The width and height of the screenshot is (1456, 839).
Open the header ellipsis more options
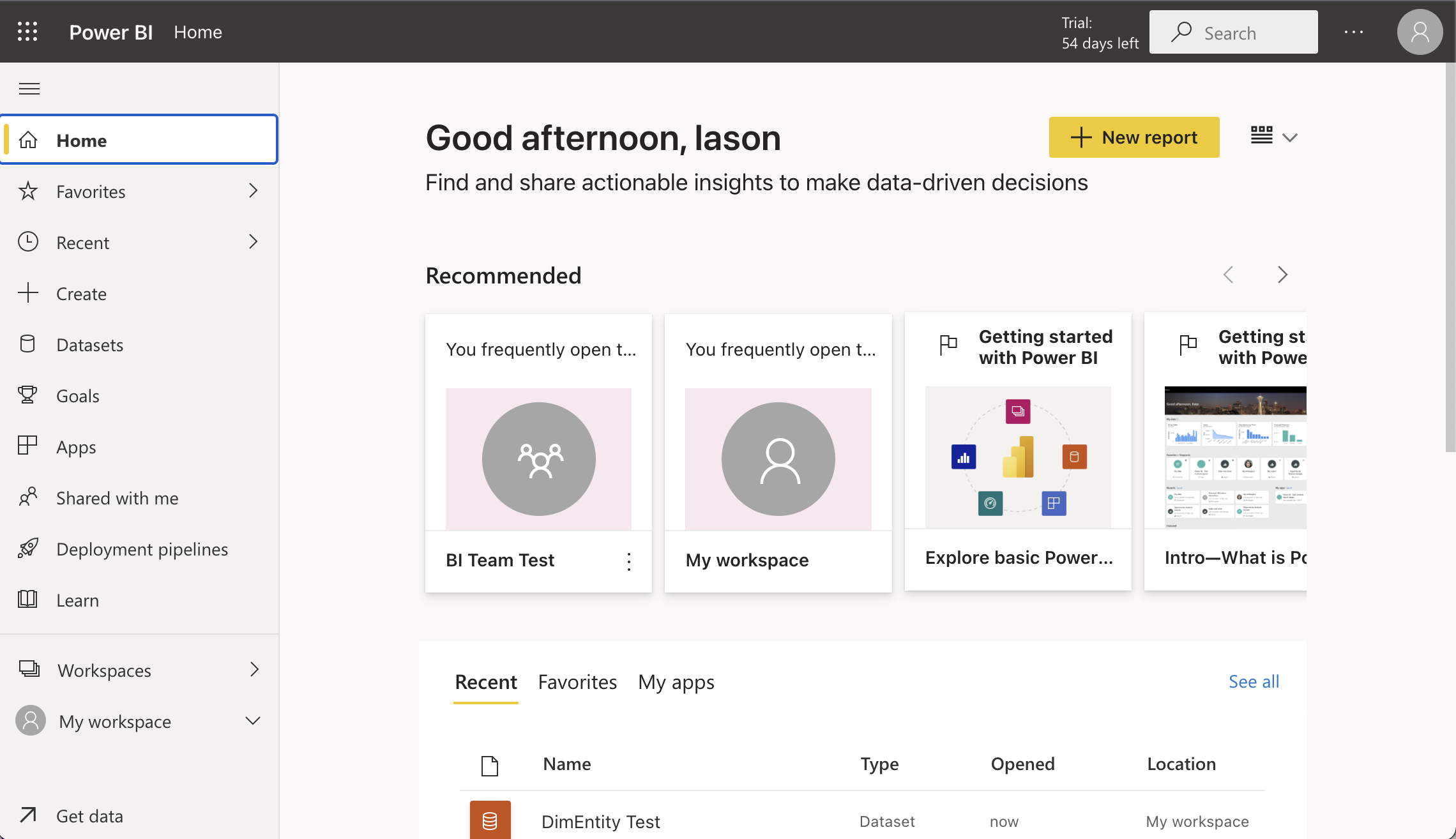tap(1354, 32)
